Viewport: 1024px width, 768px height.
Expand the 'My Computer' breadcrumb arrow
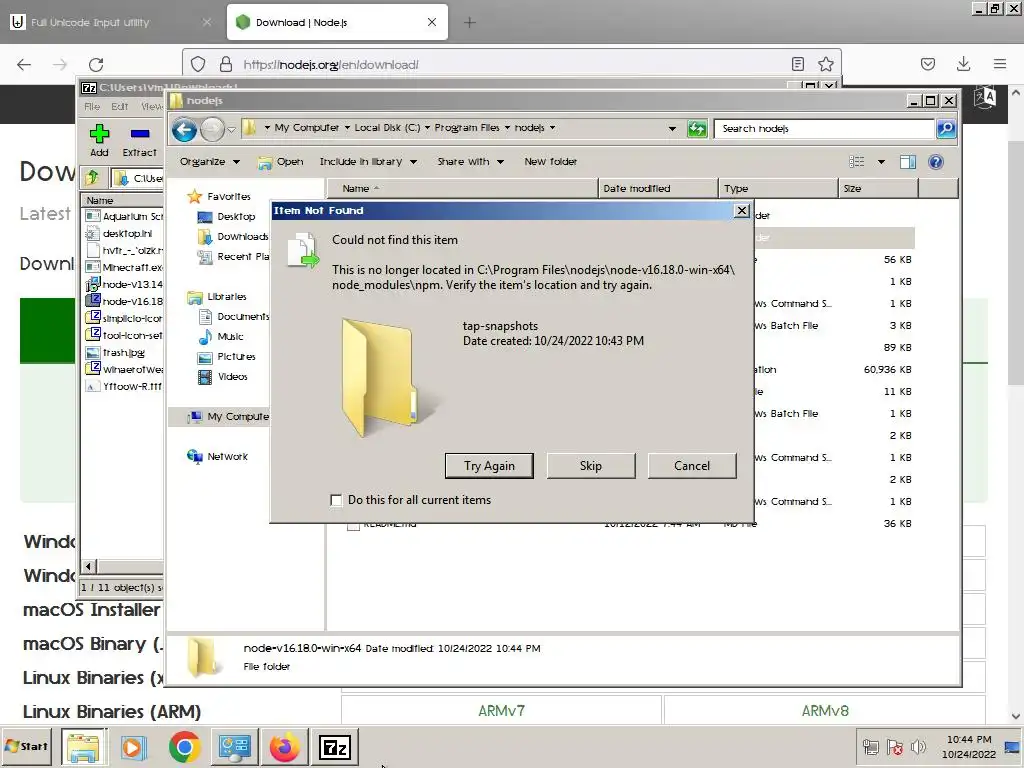tap(347, 128)
